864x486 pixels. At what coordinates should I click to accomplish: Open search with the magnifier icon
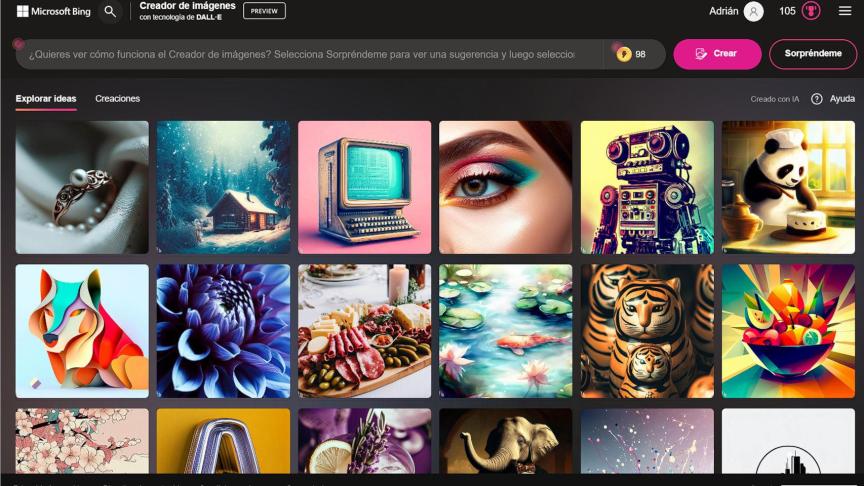tap(110, 12)
